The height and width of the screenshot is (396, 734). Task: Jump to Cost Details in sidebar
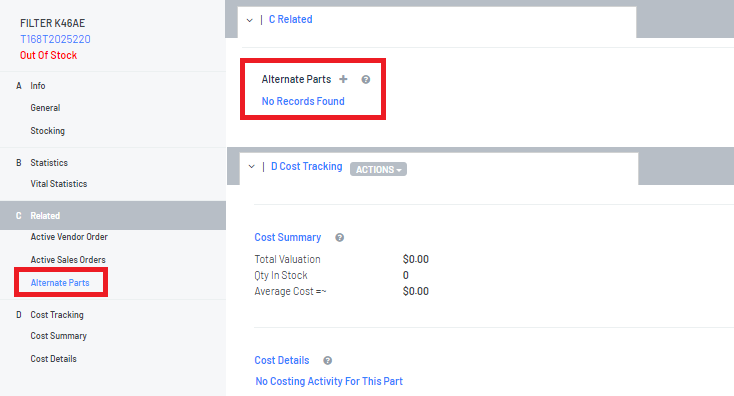53,359
